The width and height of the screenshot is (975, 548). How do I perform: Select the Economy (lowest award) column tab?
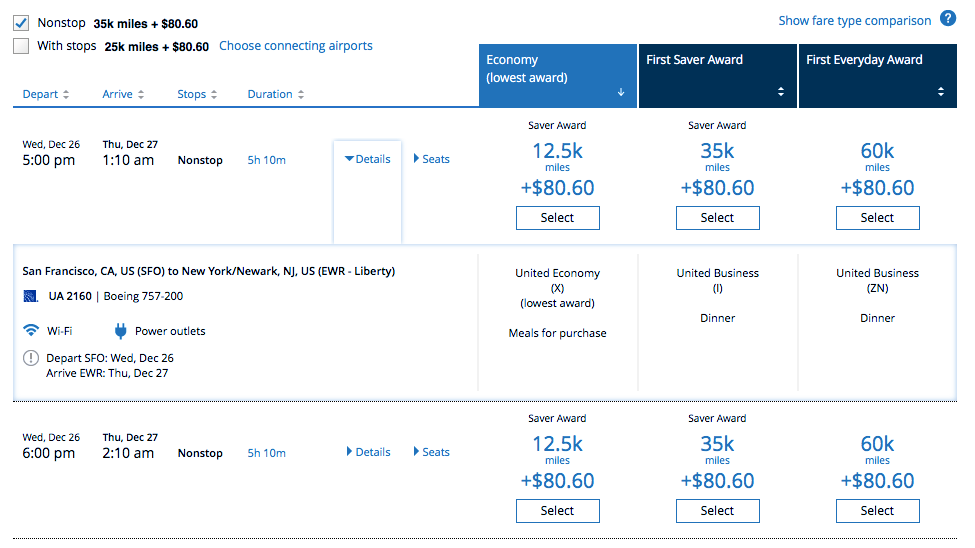pyautogui.click(x=557, y=76)
